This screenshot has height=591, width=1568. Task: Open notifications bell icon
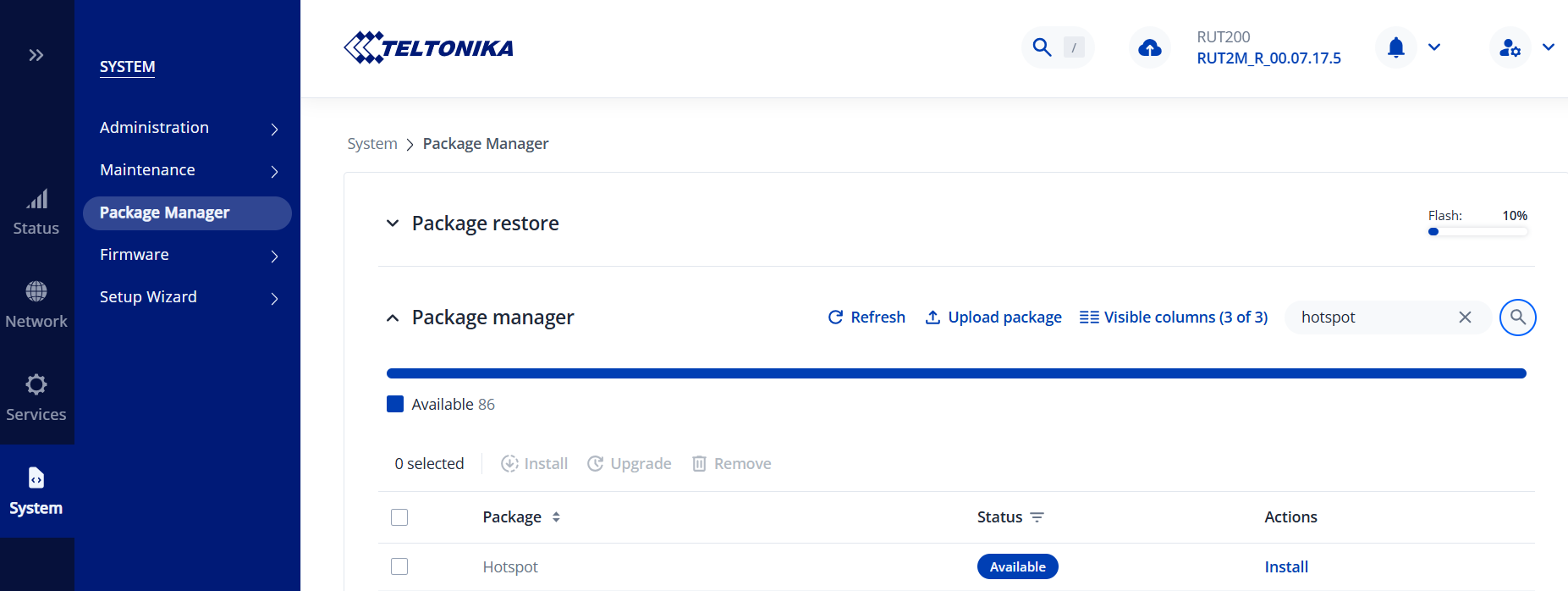pos(1395,47)
